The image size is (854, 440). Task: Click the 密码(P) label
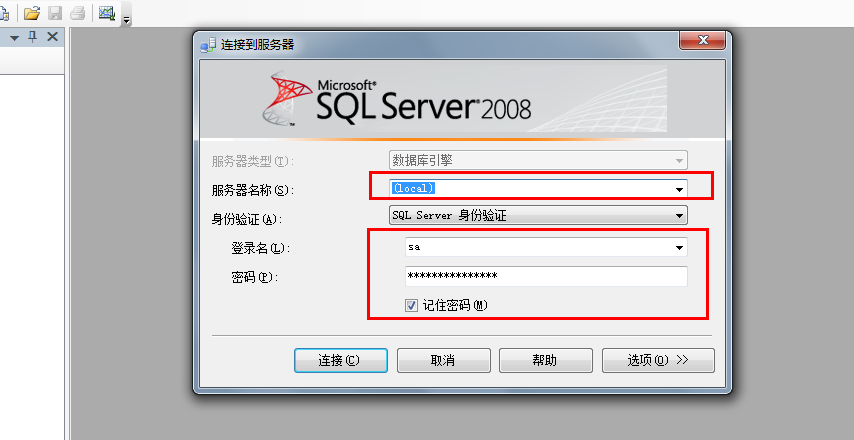254,277
